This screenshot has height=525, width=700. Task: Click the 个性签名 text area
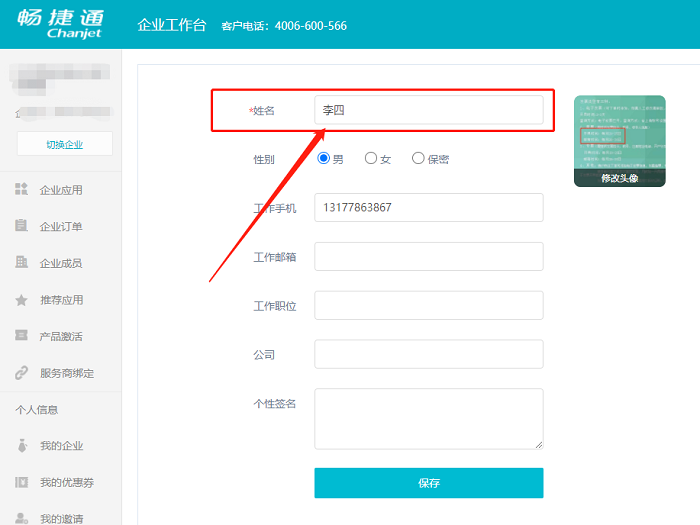coord(429,419)
